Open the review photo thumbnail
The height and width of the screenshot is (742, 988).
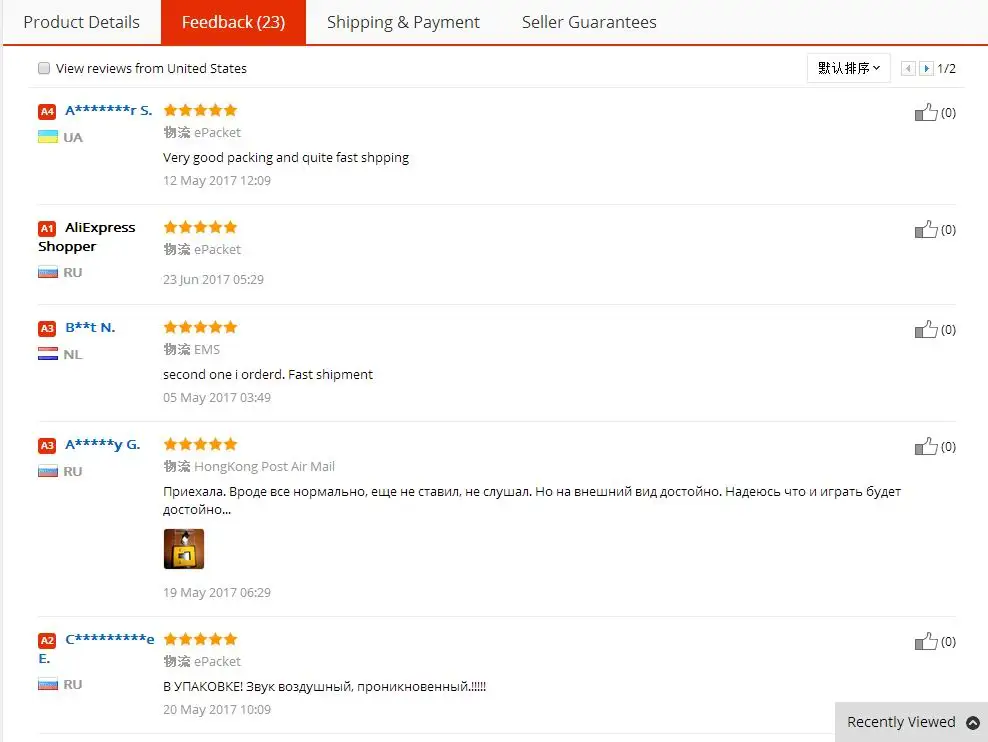184,549
